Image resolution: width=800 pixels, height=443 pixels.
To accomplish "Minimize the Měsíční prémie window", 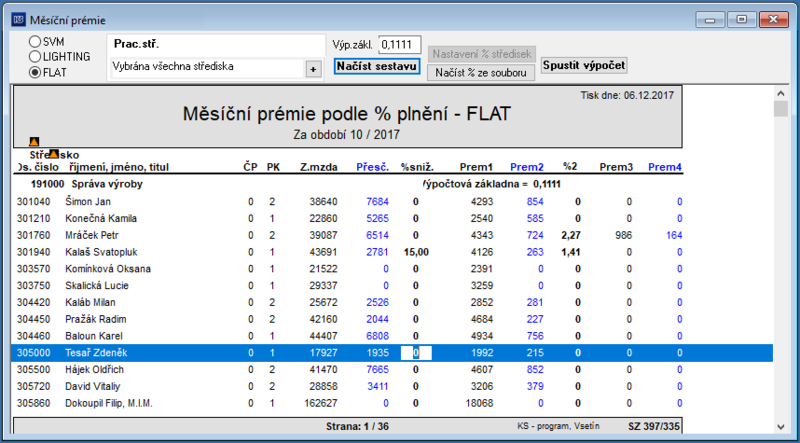I will pyautogui.click(x=710, y=20).
